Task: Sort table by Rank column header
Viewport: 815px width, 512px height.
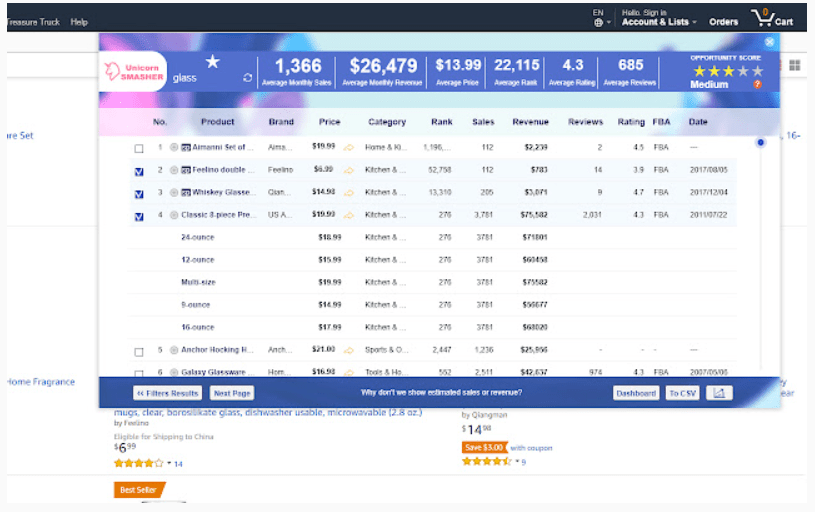Action: 442,122
